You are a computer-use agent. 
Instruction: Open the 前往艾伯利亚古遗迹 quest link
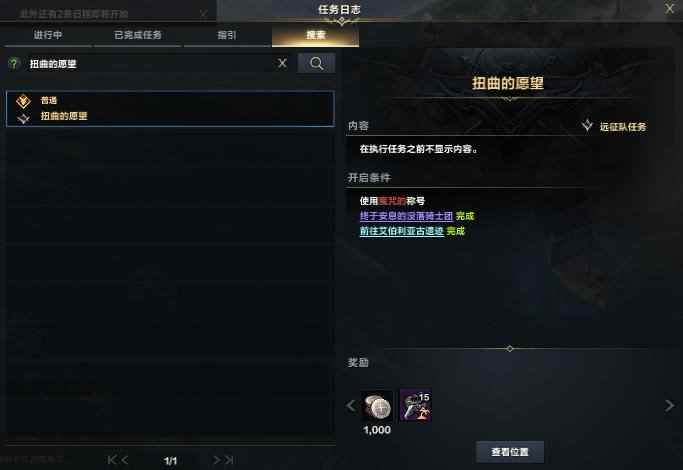(x=402, y=231)
